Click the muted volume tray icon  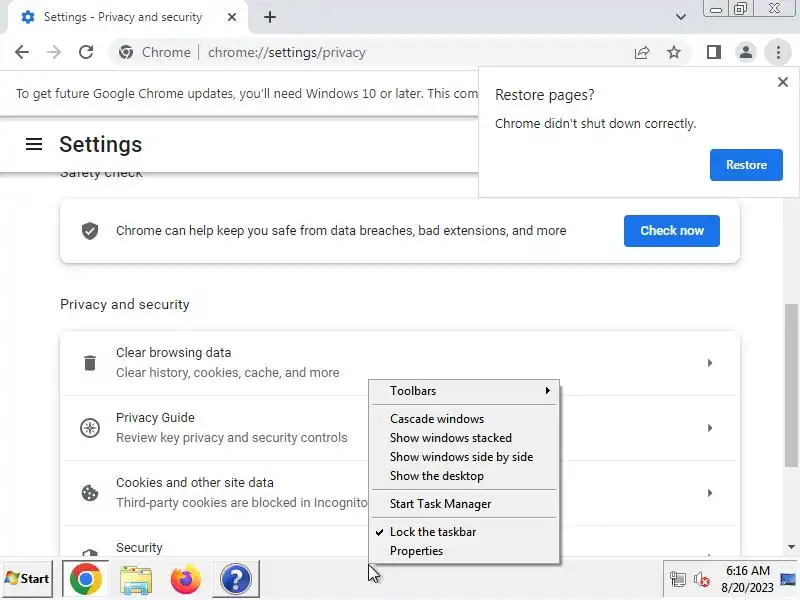(702, 580)
